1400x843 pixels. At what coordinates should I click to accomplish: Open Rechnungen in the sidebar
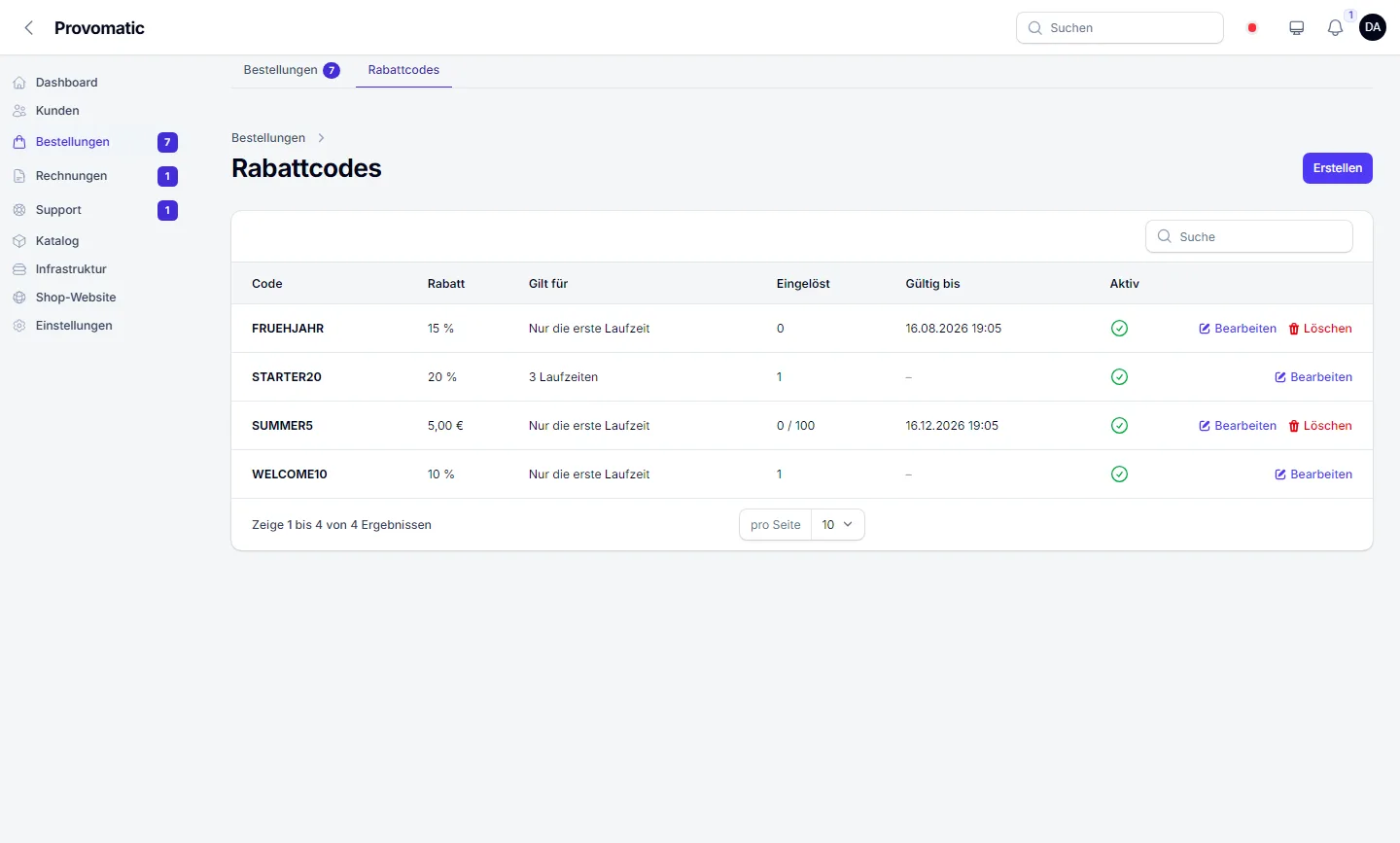tap(95, 176)
